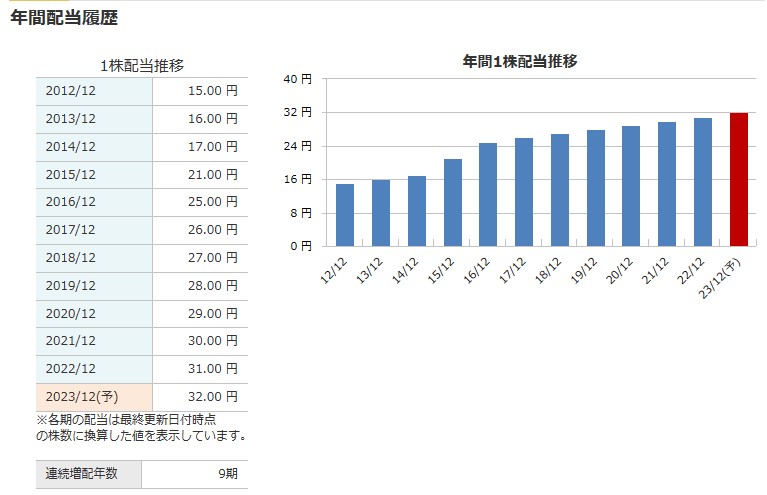Viewport: 767px width, 495px height.
Task: Click the blue 16/12 chart bar
Action: pyautogui.click(x=488, y=195)
